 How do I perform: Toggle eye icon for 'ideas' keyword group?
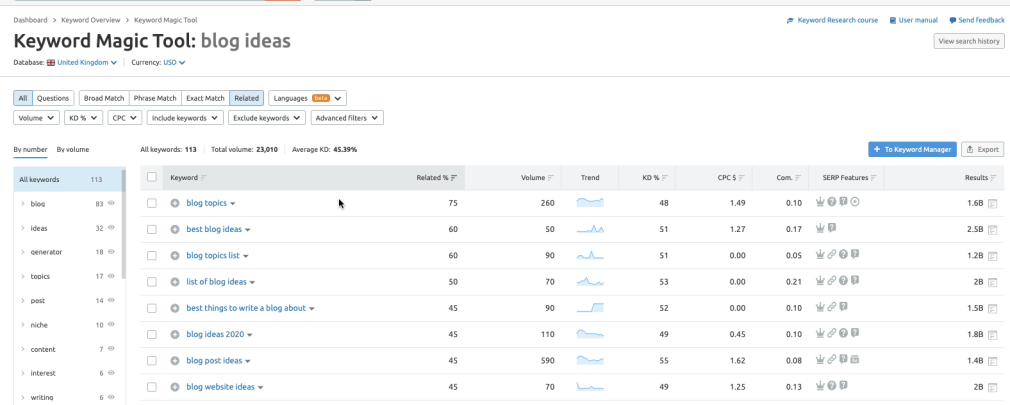click(x=111, y=227)
